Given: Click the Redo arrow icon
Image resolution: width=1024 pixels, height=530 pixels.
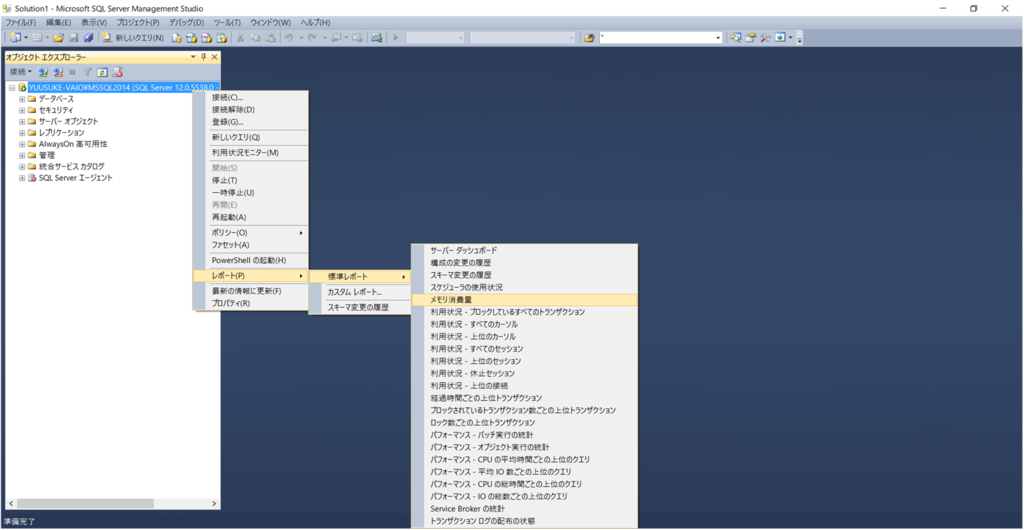Looking at the screenshot, I should (x=312, y=38).
